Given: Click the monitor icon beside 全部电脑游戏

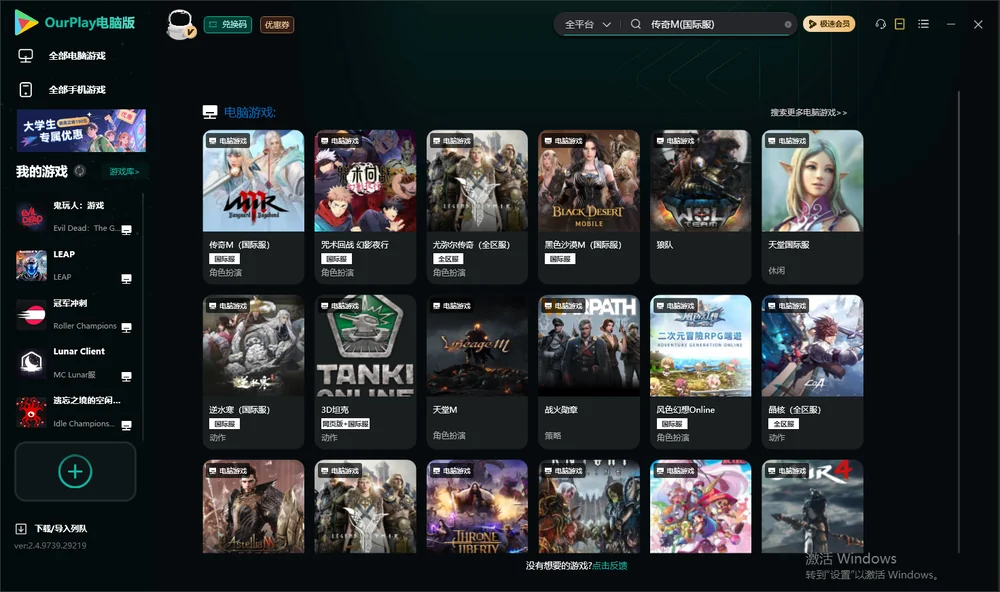Looking at the screenshot, I should (x=26, y=56).
